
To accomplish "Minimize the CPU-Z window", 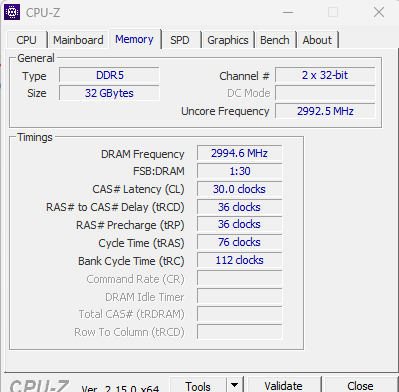I will (288, 13).
